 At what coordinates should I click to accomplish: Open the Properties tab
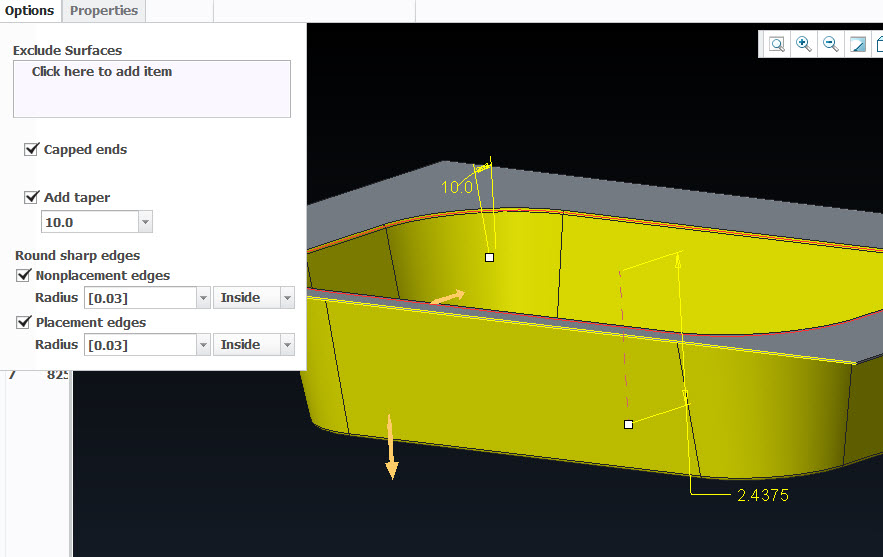coord(104,11)
